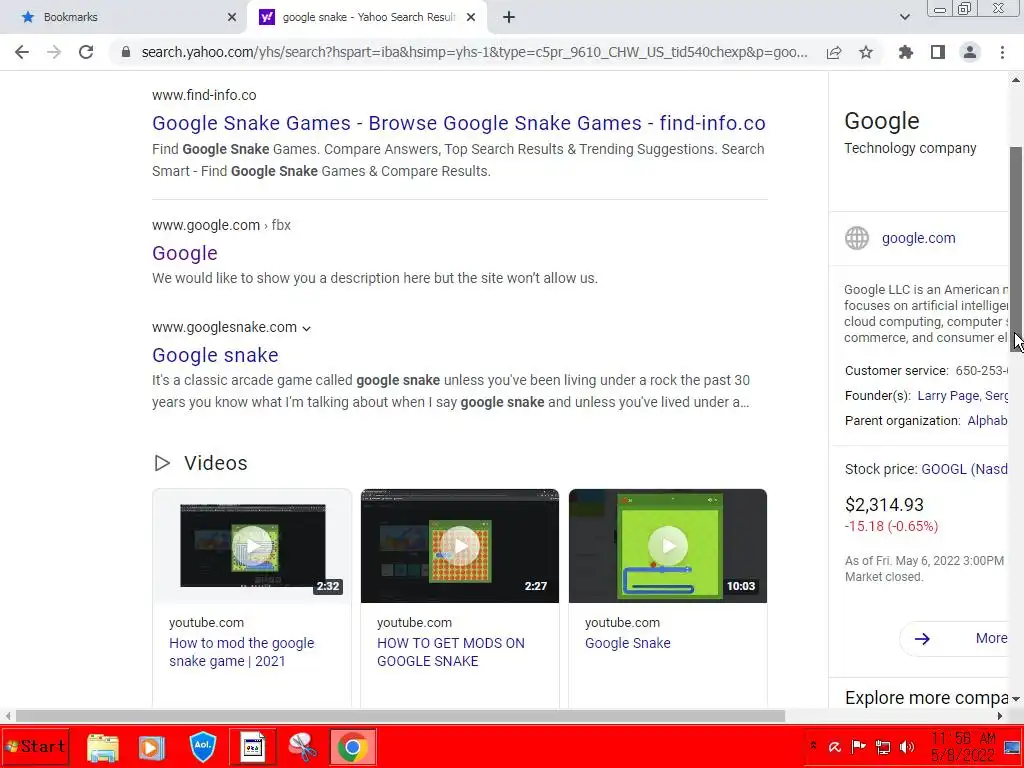Screen dimensions: 1024x768
Task: Click the Action Center flag tray icon
Action: pyautogui.click(x=858, y=747)
